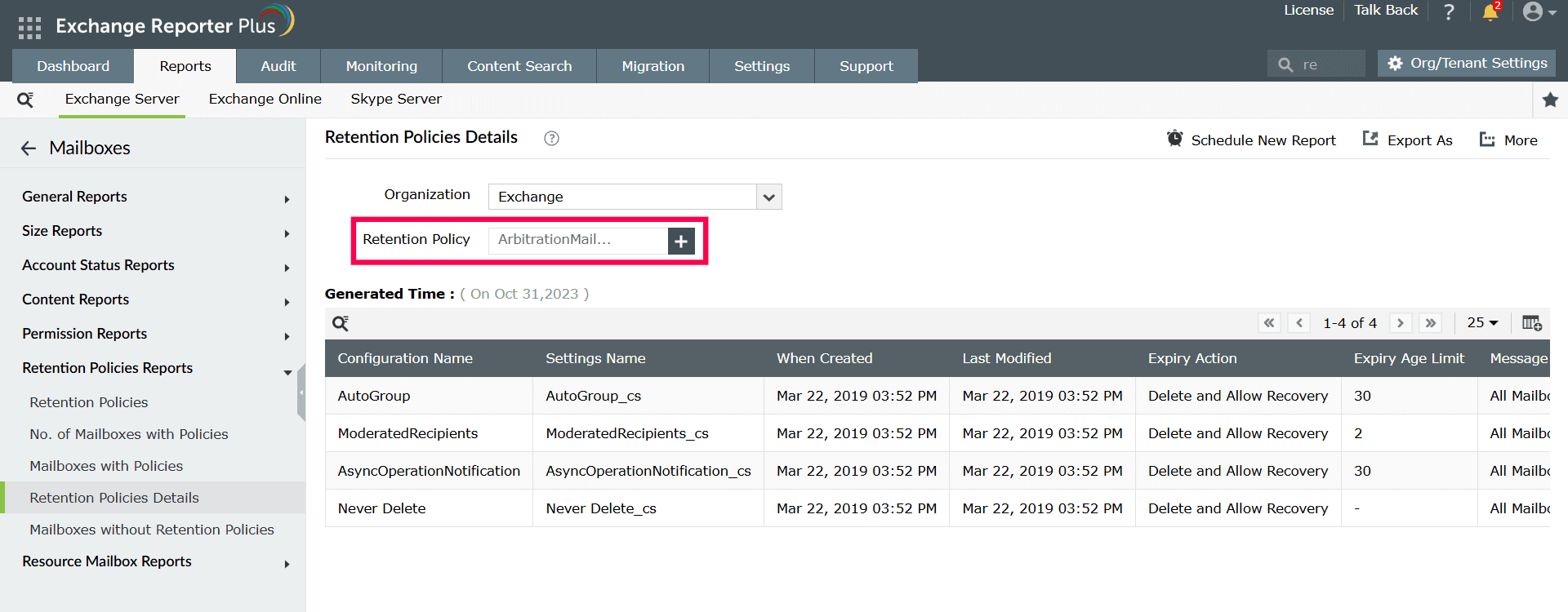View notifications bell icon
The width and height of the screenshot is (1568, 612).
pos(1490,11)
